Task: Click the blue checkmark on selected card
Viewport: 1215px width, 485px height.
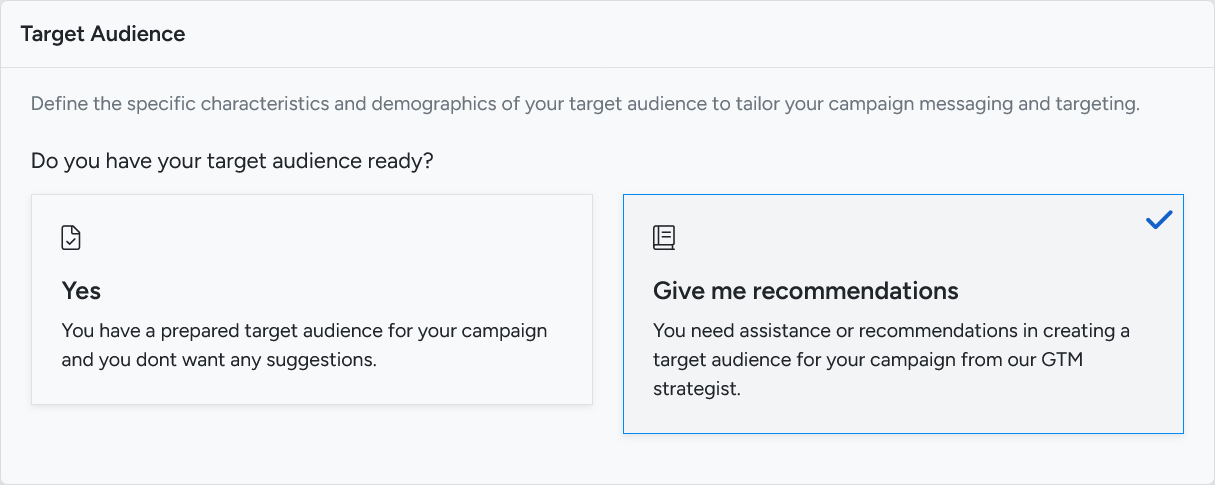Action: (x=1158, y=220)
